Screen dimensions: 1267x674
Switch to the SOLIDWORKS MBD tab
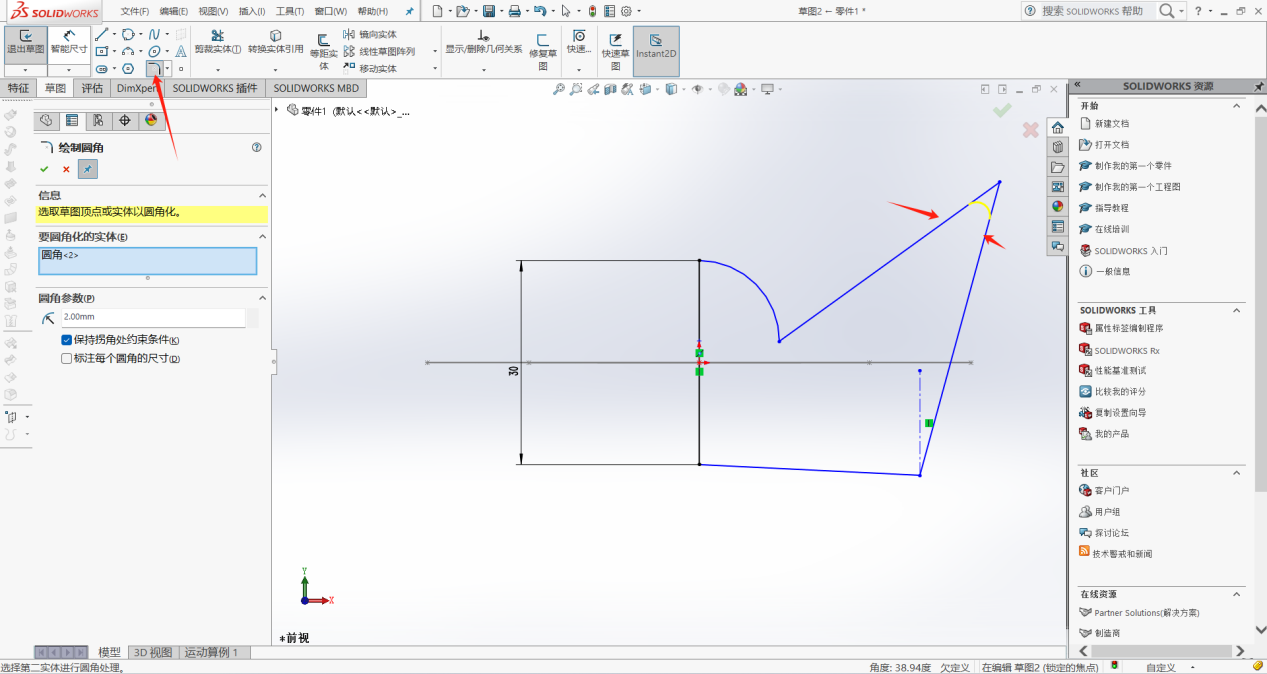click(316, 88)
